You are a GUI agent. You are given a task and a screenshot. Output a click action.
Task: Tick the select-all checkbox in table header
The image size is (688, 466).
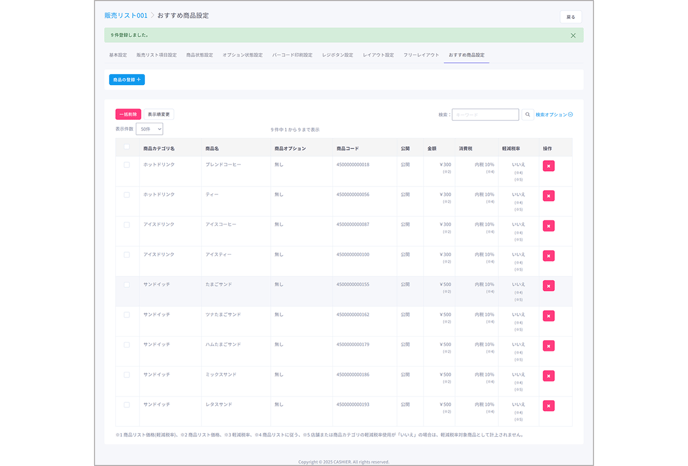point(127,147)
